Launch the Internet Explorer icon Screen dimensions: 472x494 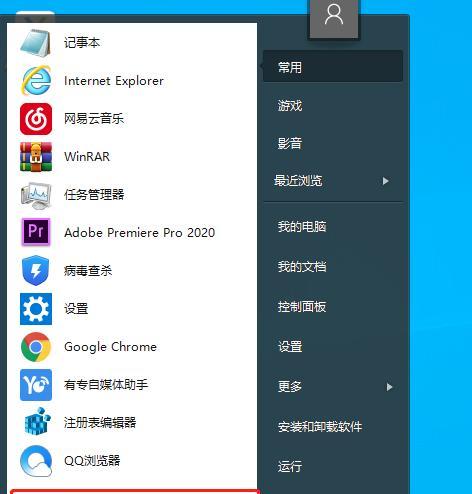(x=36, y=81)
